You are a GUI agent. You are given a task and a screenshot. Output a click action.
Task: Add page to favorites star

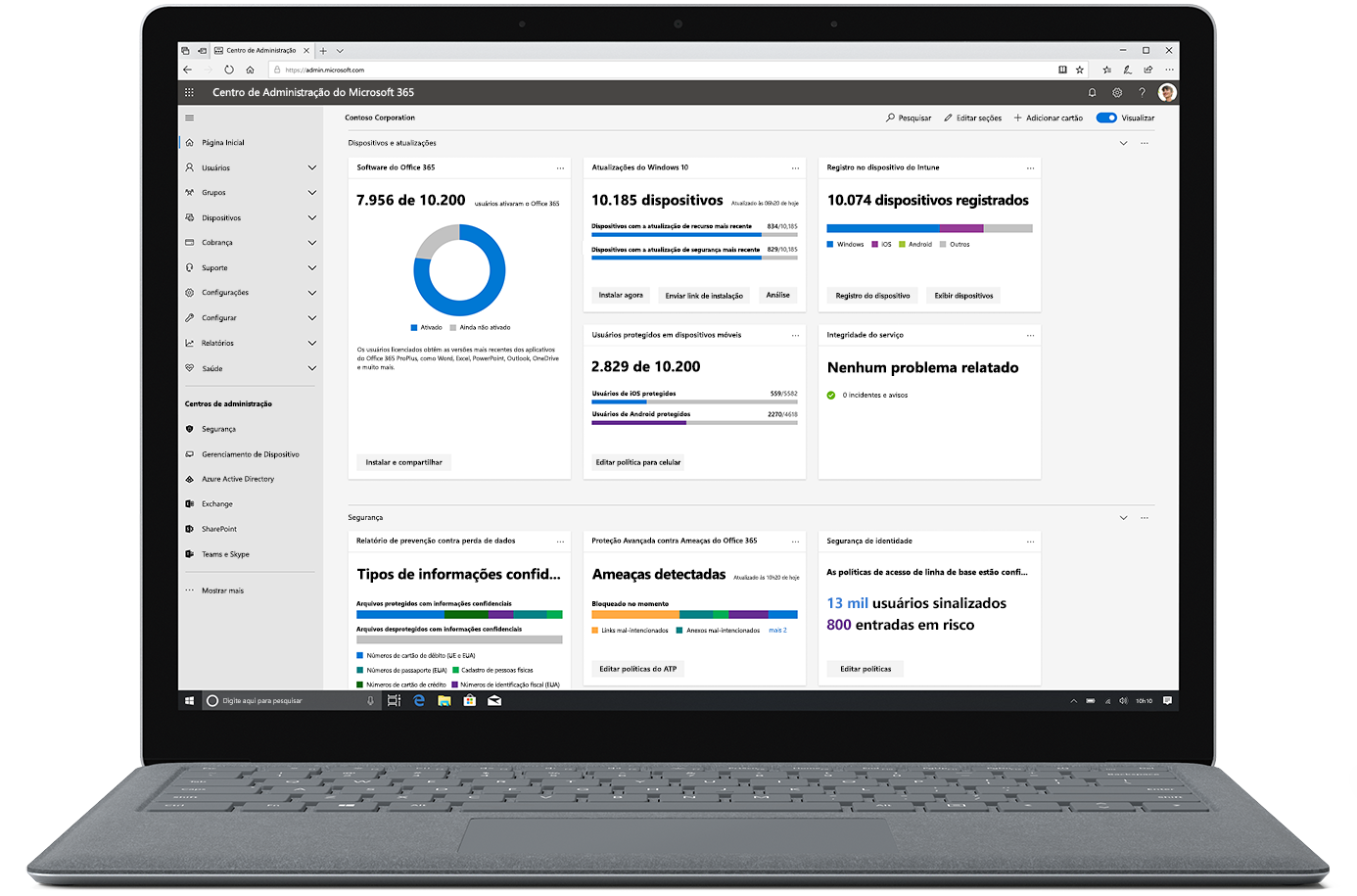tap(1080, 70)
